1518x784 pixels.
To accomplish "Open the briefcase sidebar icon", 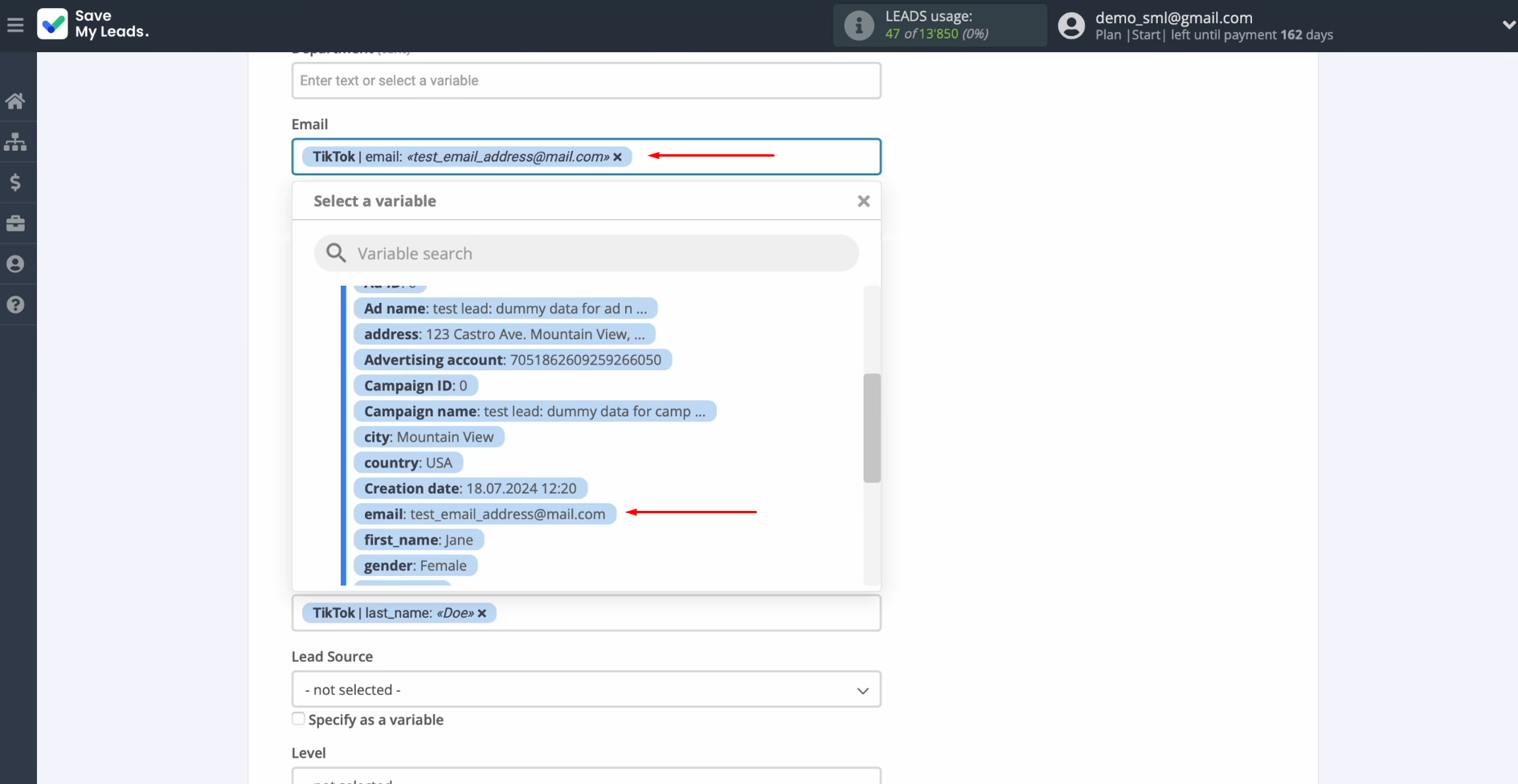I will tap(15, 223).
